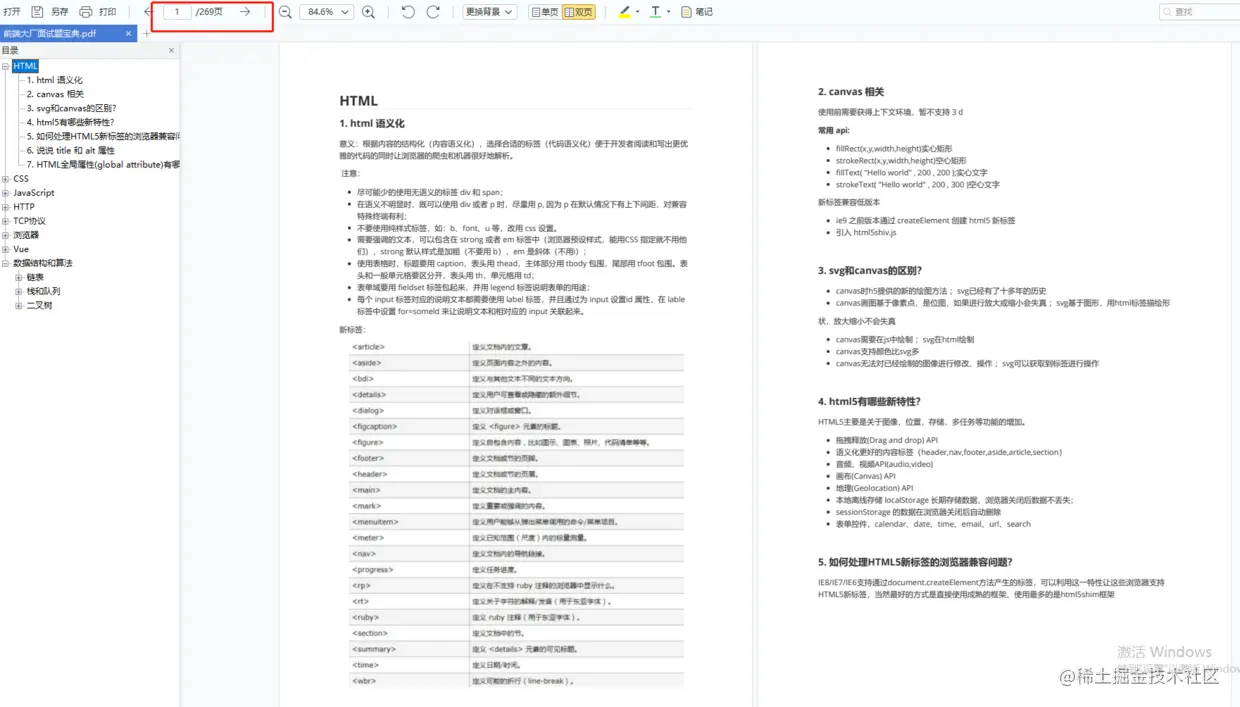This screenshot has width=1240, height=707.
Task: Select 链表 in the outline tree
Action: point(35,277)
